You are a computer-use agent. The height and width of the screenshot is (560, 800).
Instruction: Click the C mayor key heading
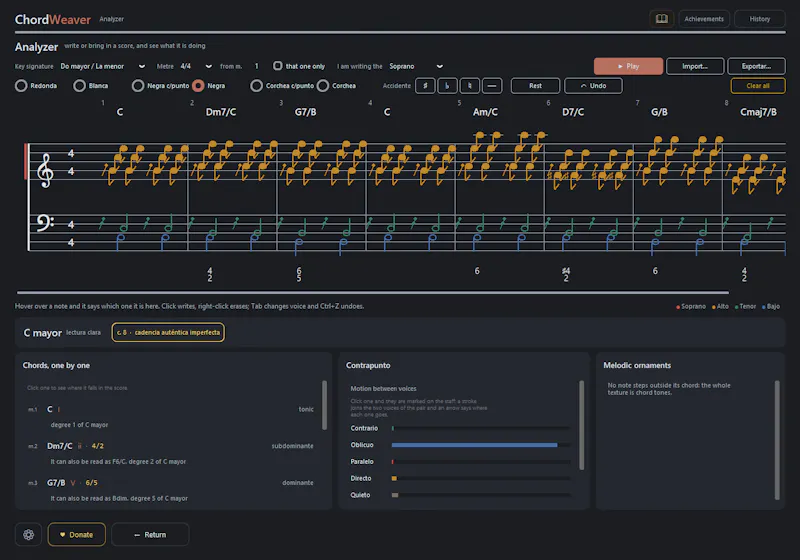pos(42,333)
